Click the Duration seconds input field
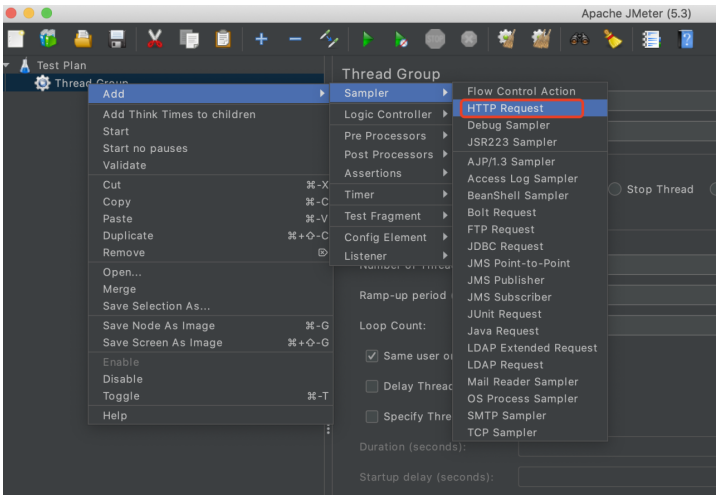 617,448
